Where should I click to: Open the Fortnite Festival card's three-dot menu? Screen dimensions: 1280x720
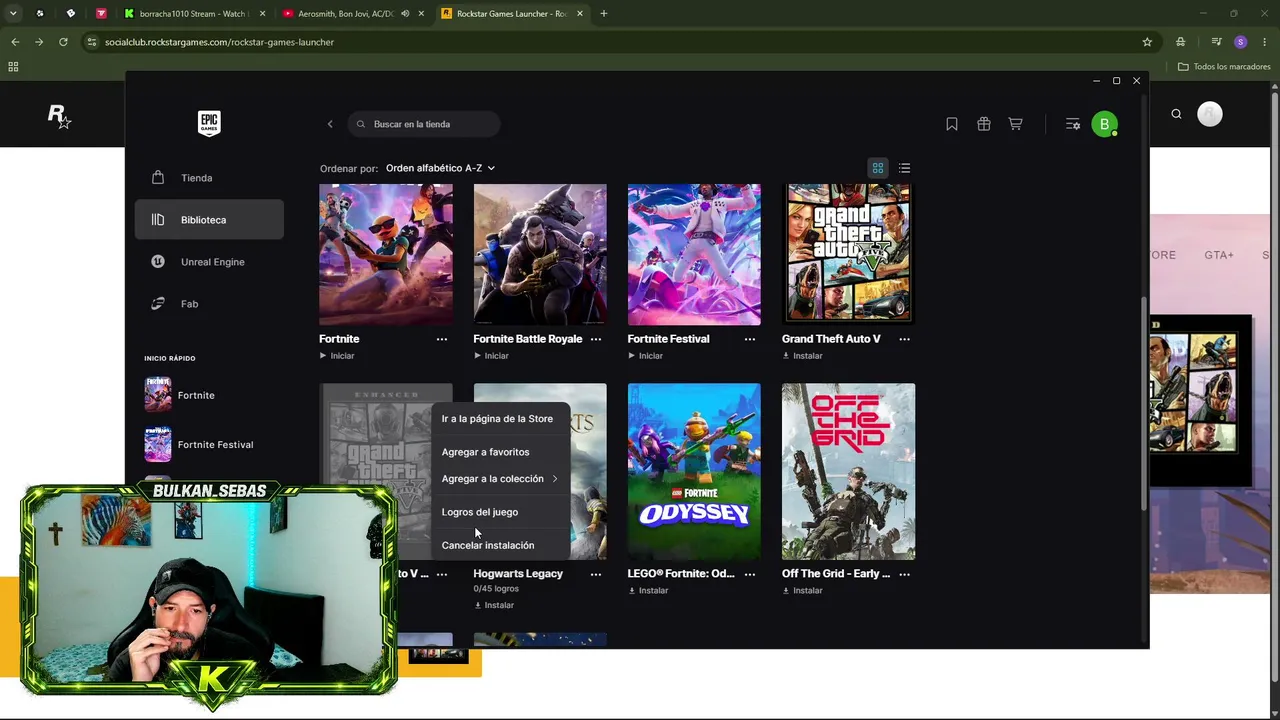750,339
